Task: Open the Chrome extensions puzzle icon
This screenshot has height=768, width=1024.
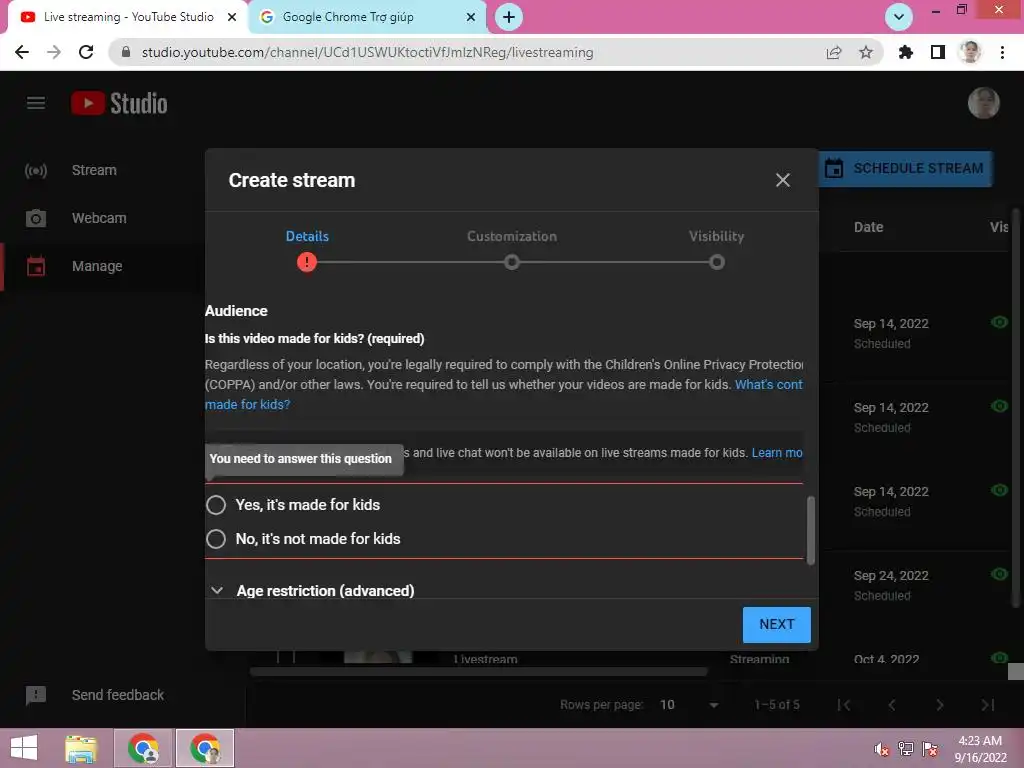Action: [905, 52]
